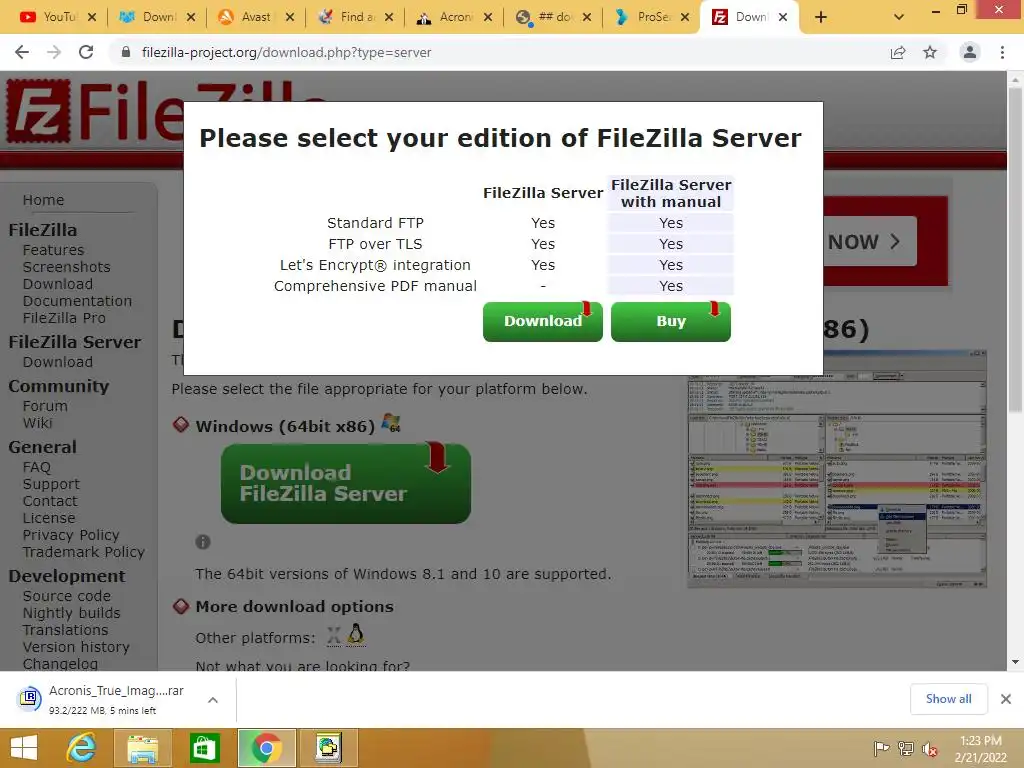Click Chrome icon in taskbar
Image resolution: width=1024 pixels, height=768 pixels.
click(x=266, y=748)
